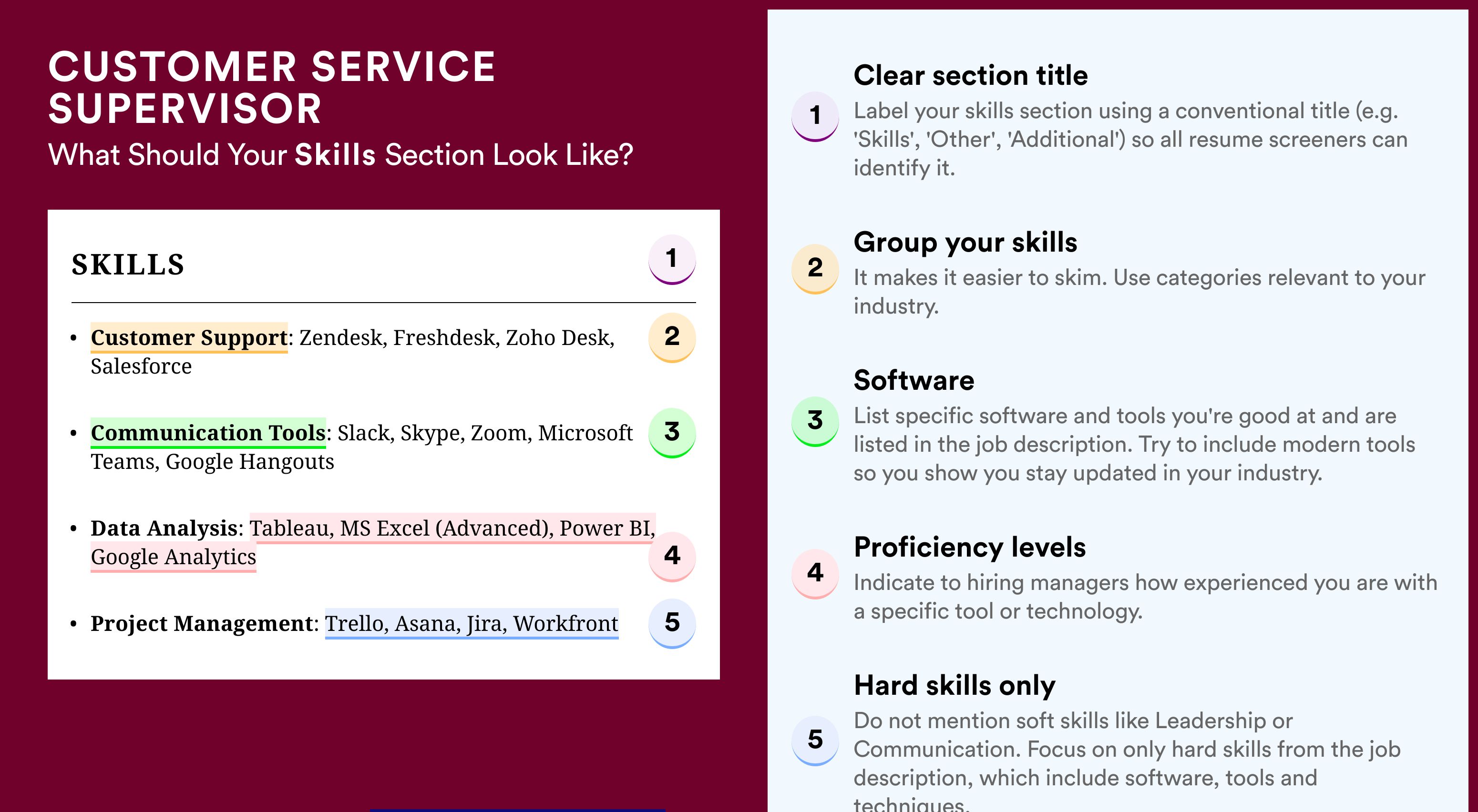Click the Proficiency levels heading
The image size is (1478, 812).
pyautogui.click(x=970, y=547)
